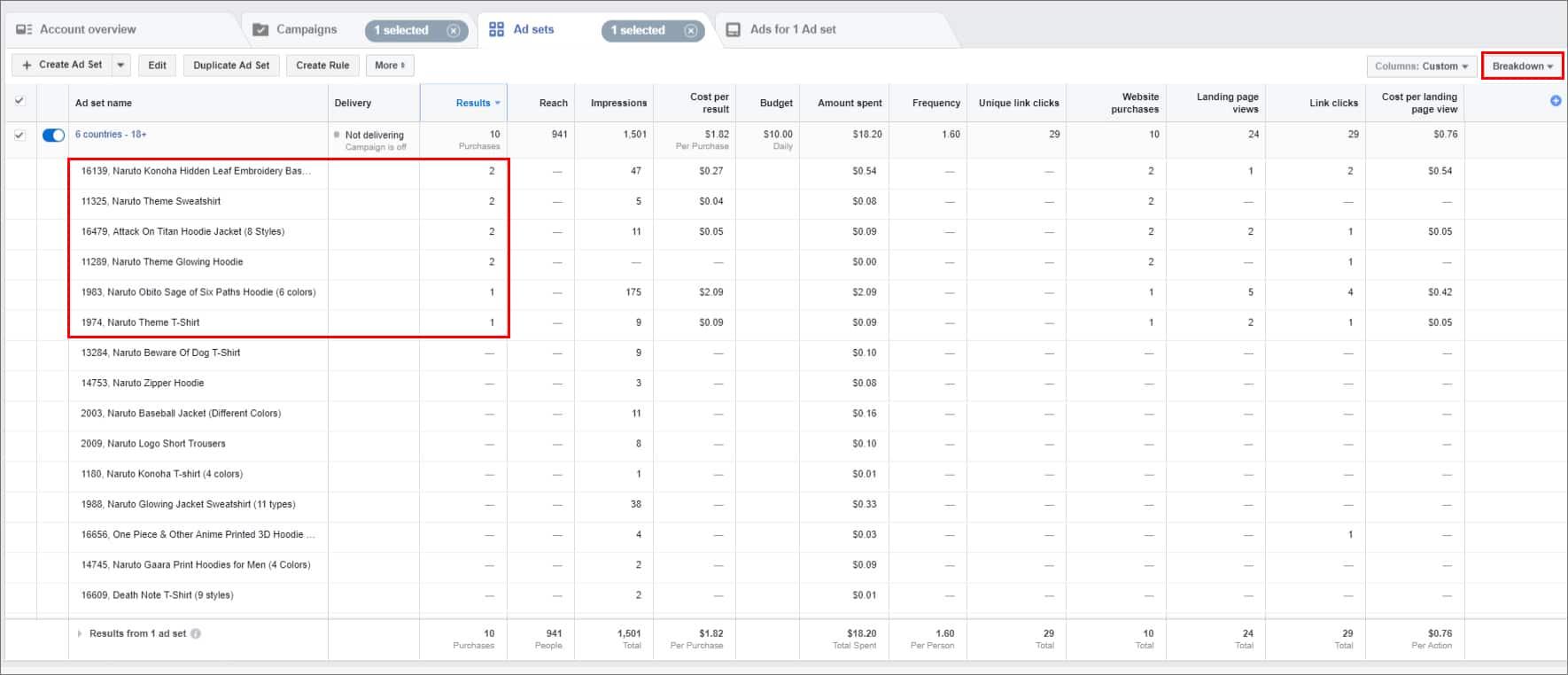
Task: Select the Ad sets tab
Action: pyautogui.click(x=533, y=29)
